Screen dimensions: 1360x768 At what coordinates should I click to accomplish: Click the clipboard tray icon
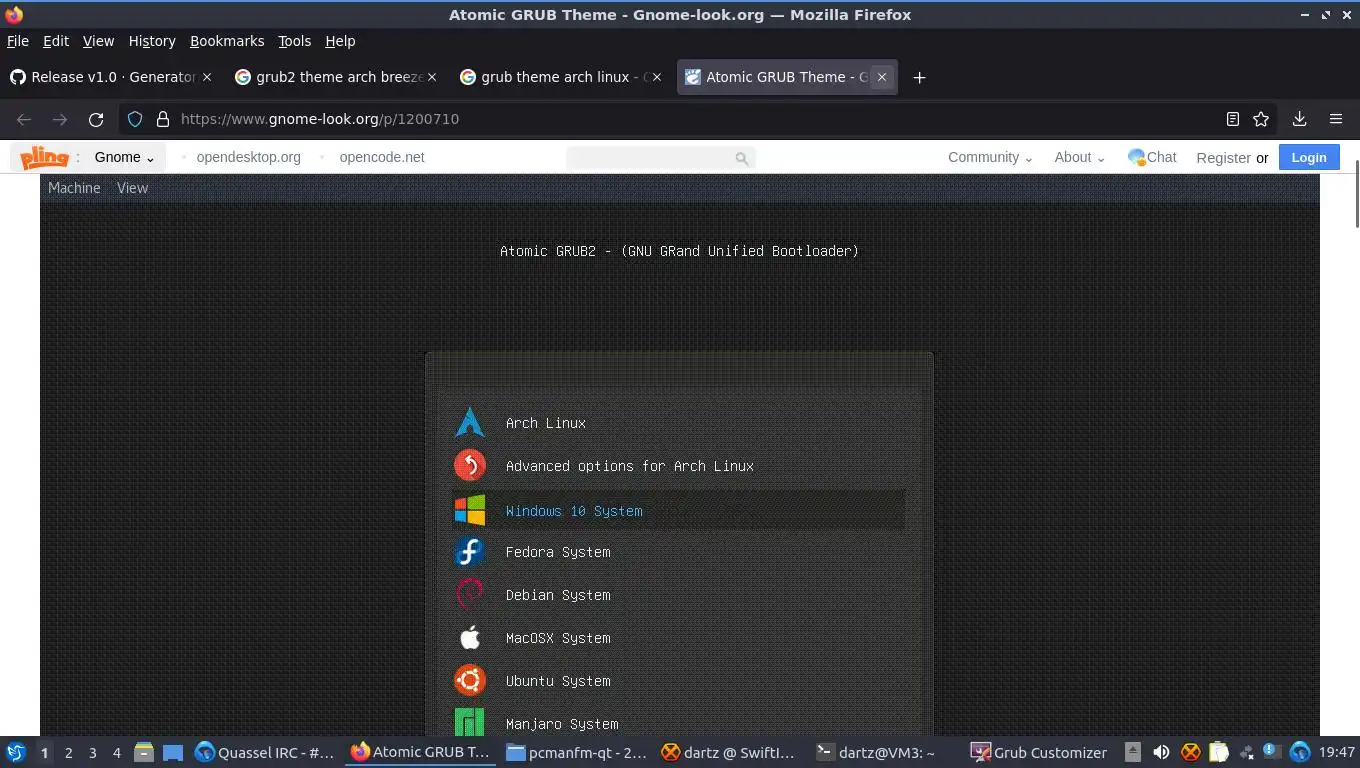coord(1218,752)
